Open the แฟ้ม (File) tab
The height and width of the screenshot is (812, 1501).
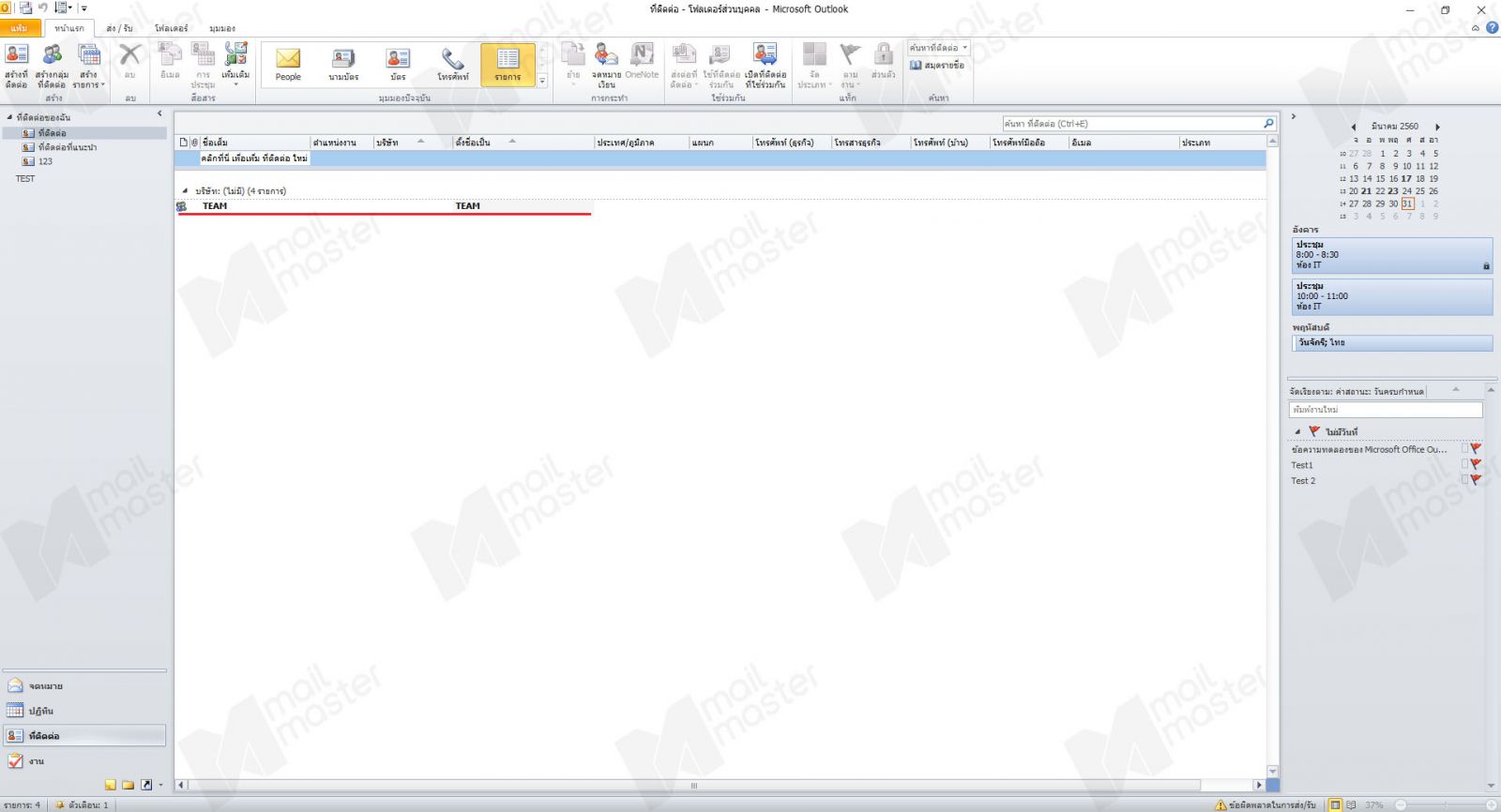tap(20, 28)
